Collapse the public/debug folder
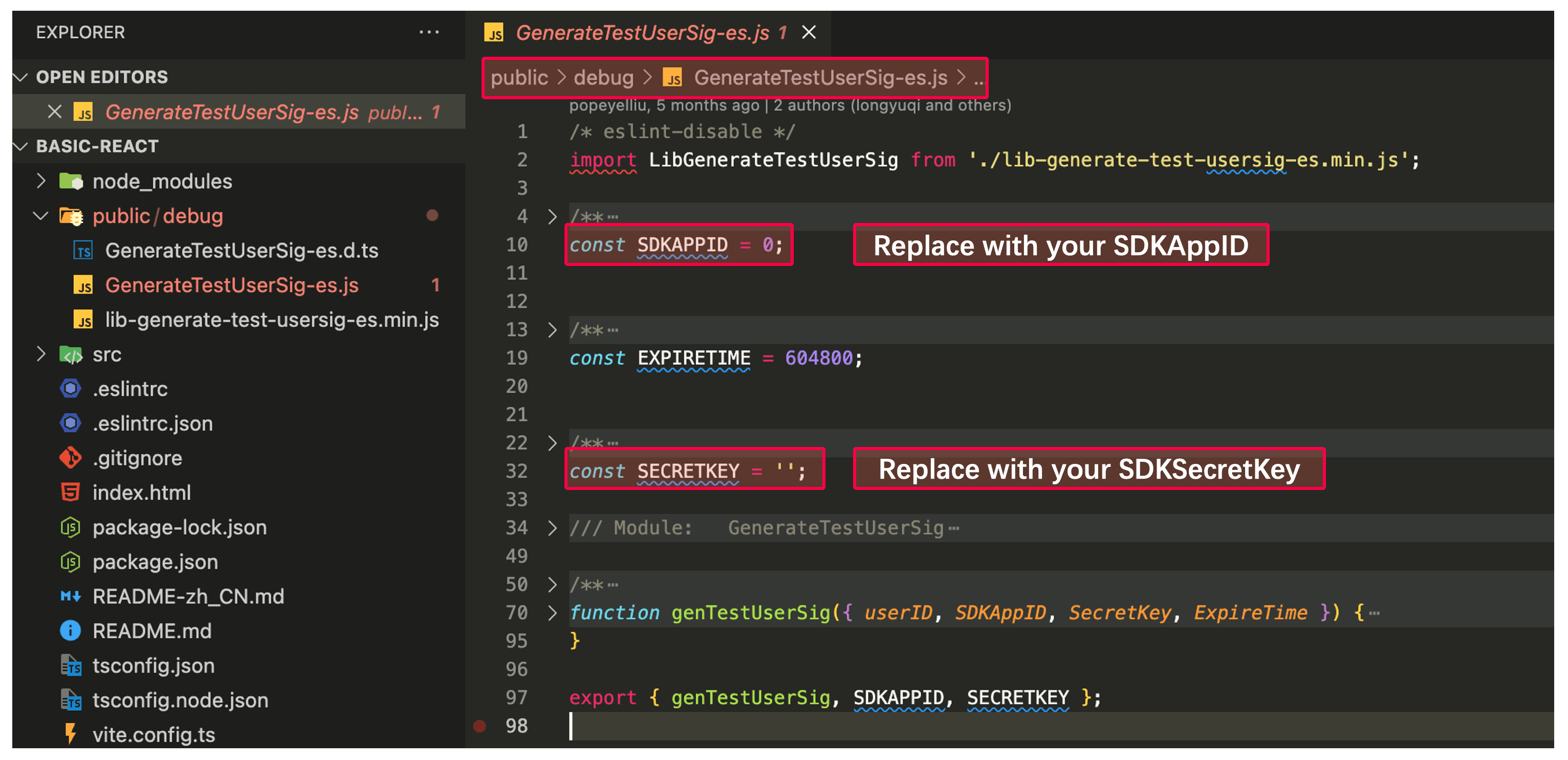The image size is (1568, 760). click(41, 216)
